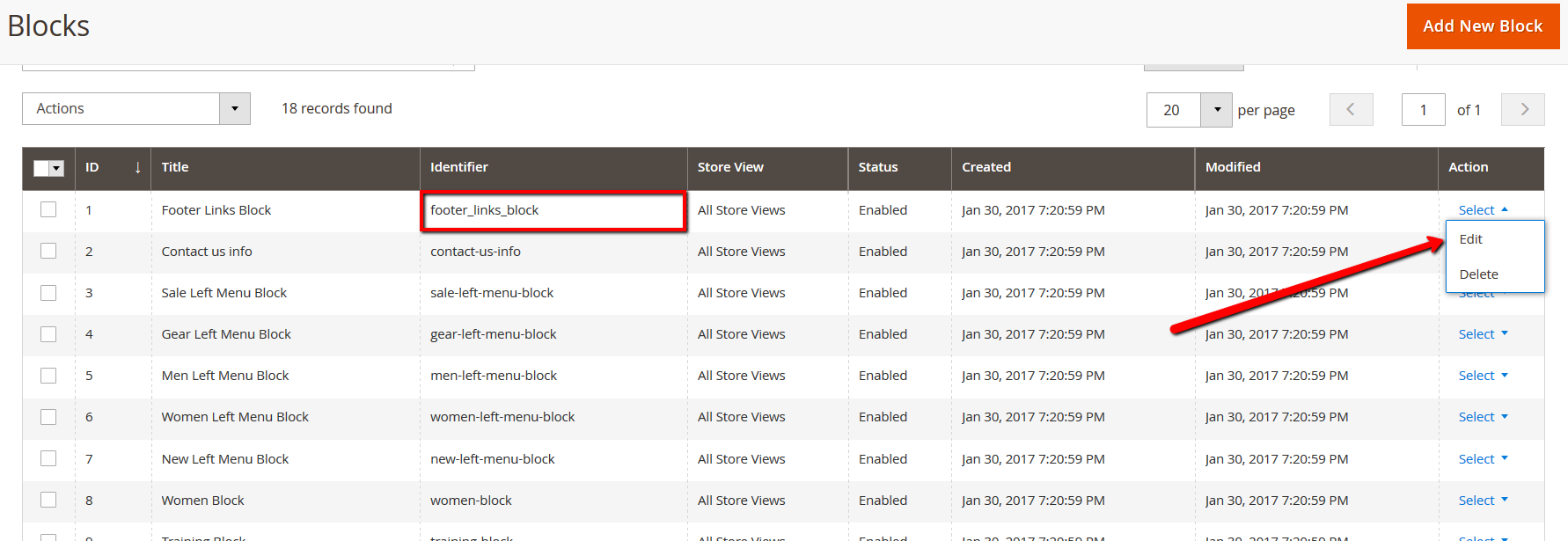Click the new-left-menu-block identifier cell
The image size is (1568, 541).
pyautogui.click(x=553, y=459)
